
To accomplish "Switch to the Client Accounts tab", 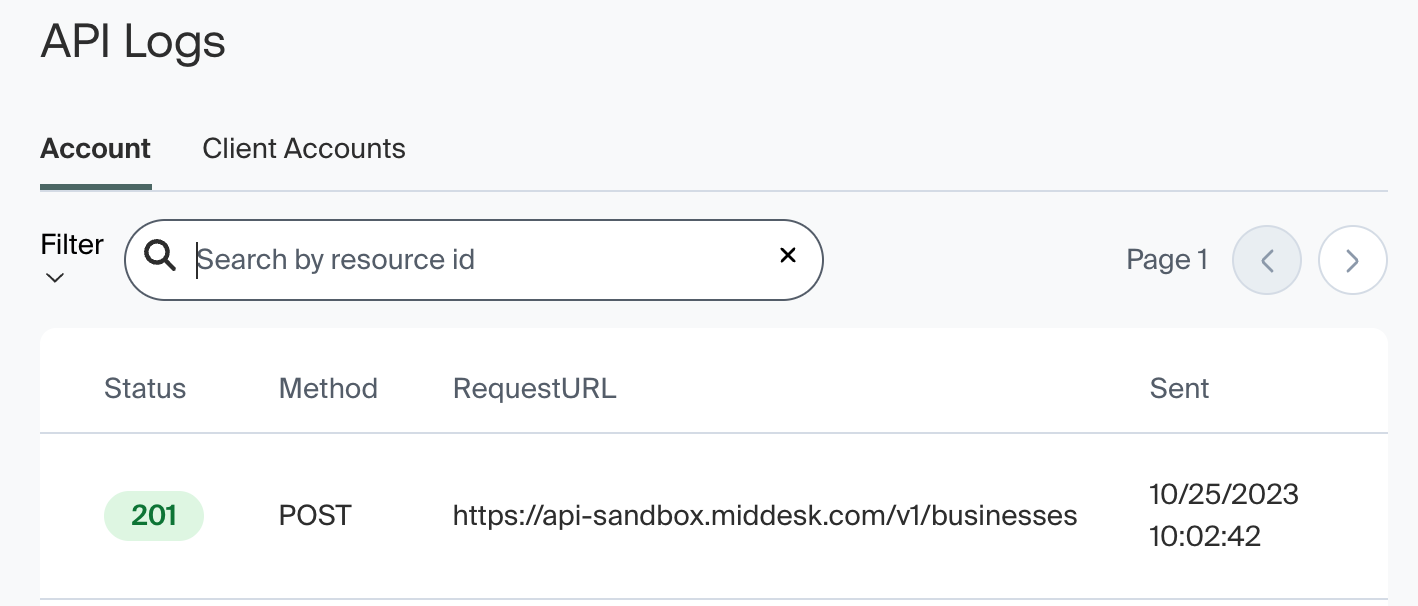I will pos(304,149).
